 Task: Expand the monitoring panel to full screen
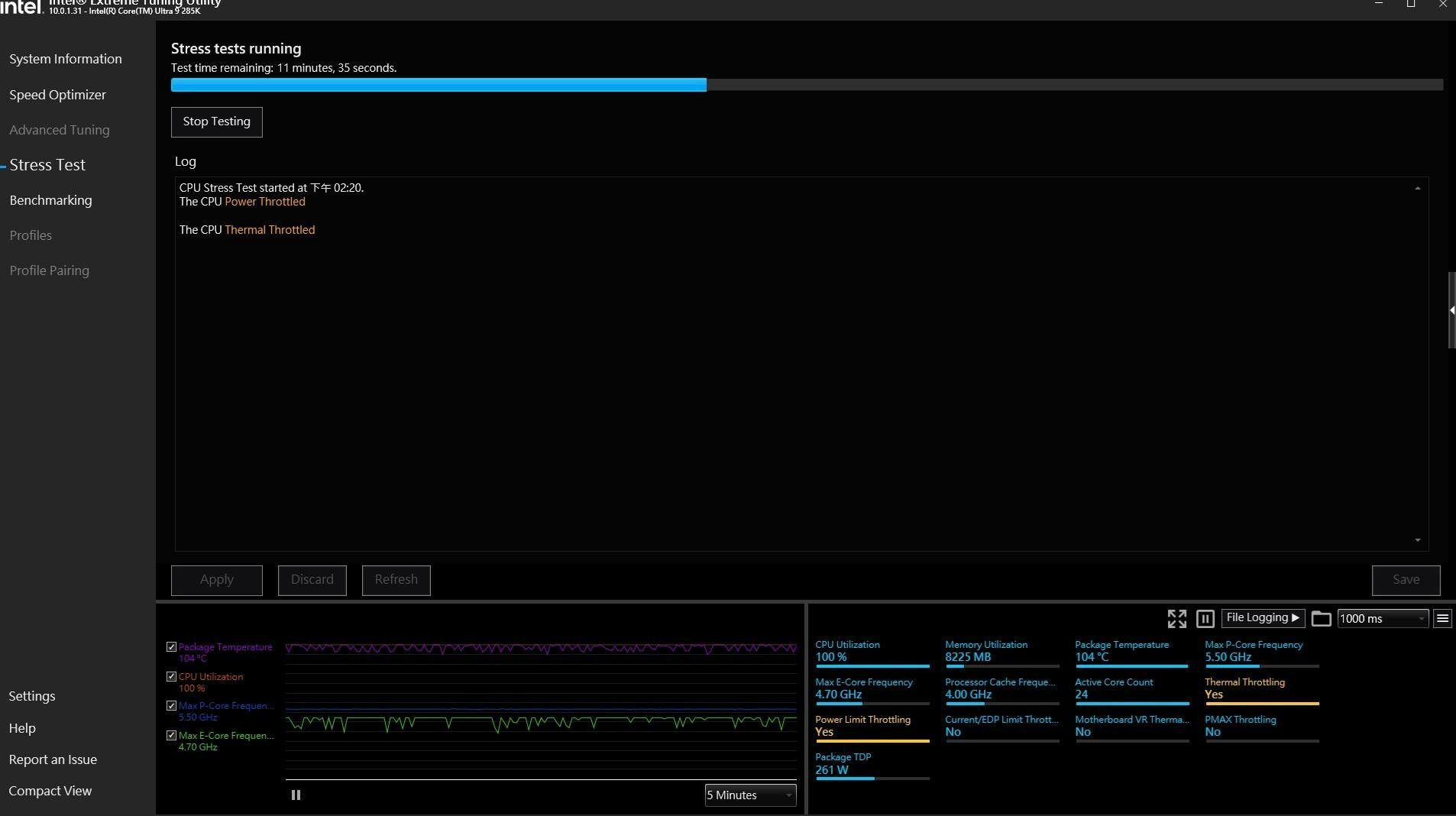(1176, 619)
